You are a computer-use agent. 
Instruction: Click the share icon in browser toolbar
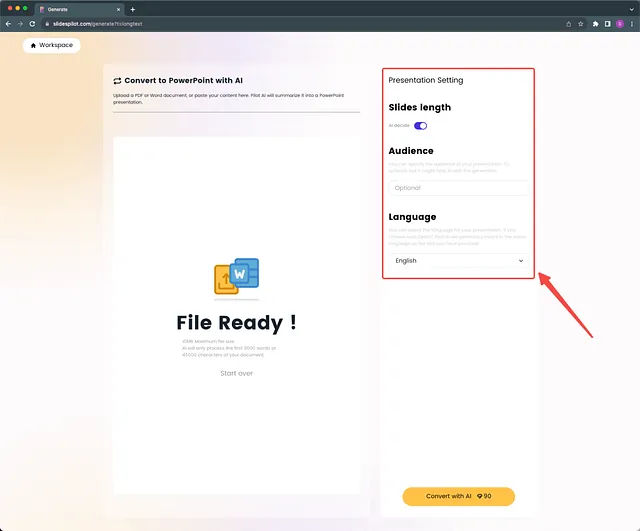click(x=569, y=24)
